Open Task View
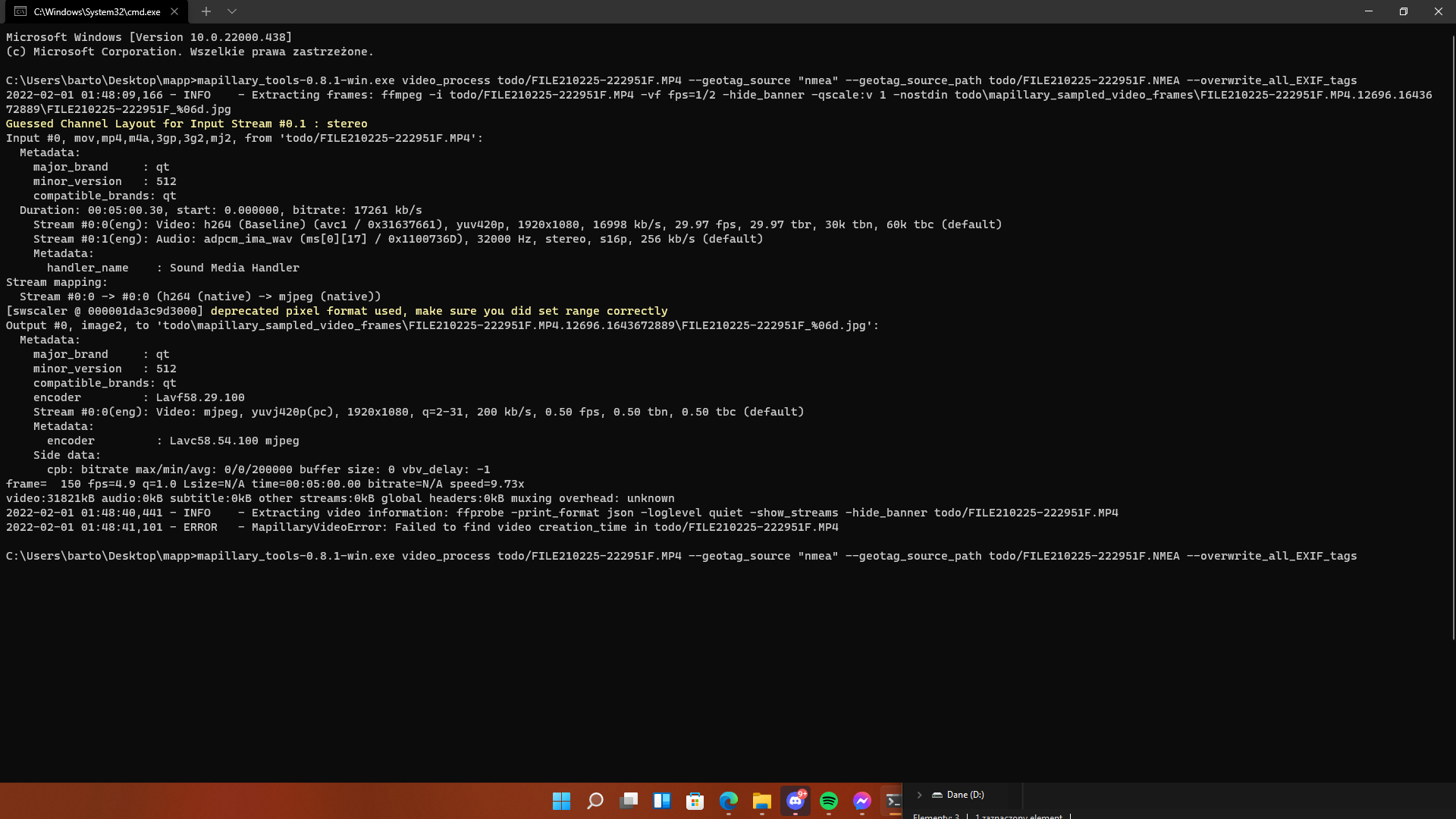This screenshot has width=1456, height=819. 629,800
